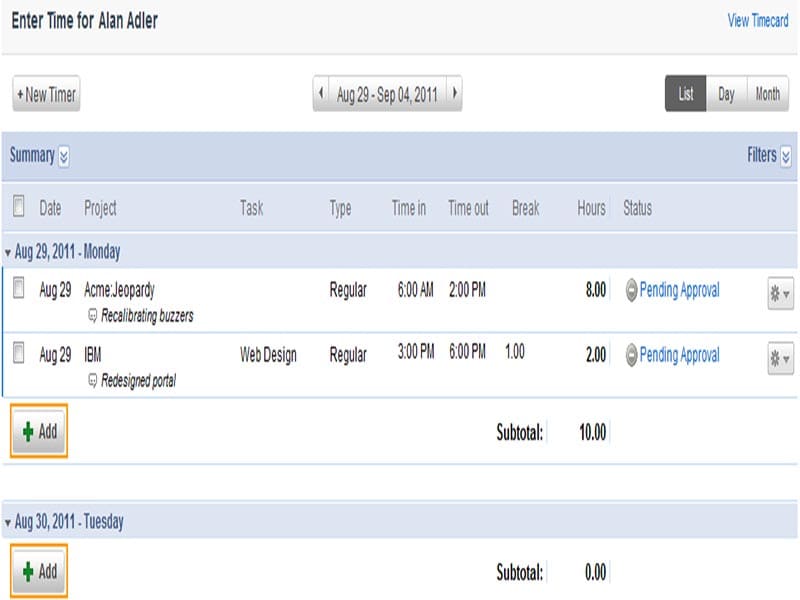Image resolution: width=800 pixels, height=600 pixels.
Task: Collapse the Aug 30, 2011 - Tuesday group
Action: (8, 523)
